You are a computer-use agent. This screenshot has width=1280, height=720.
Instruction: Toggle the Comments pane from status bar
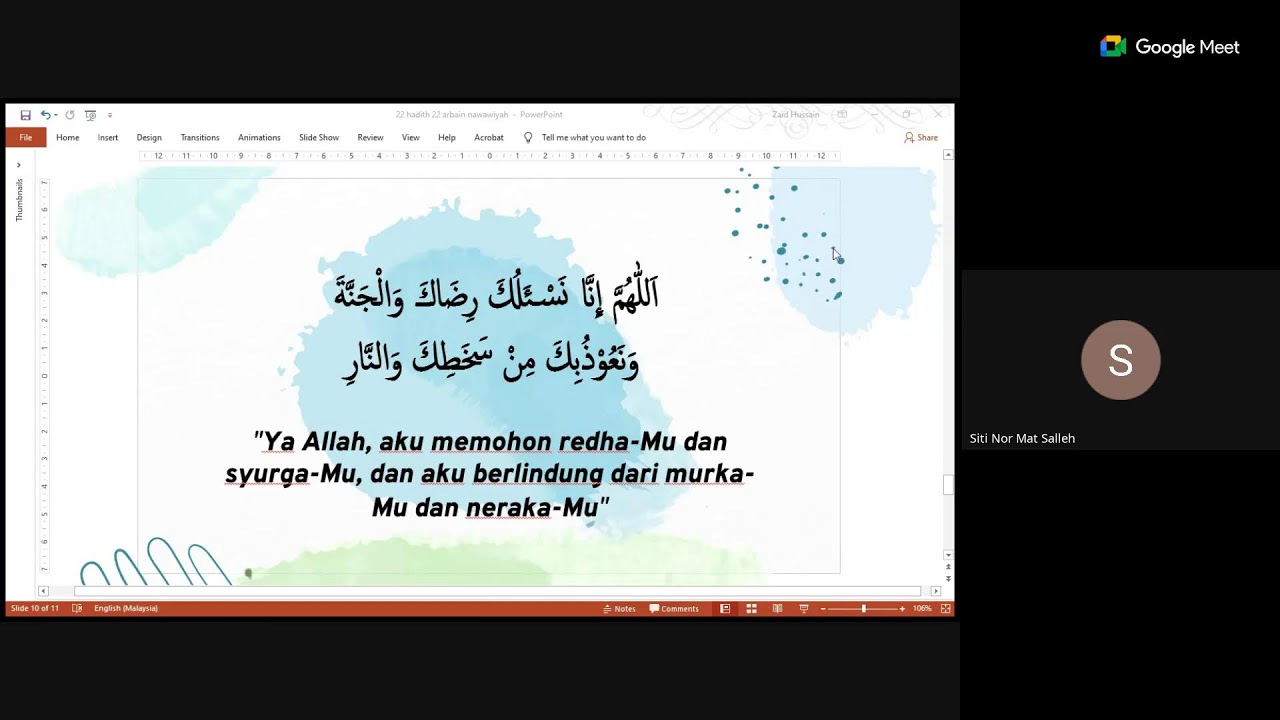[x=674, y=609]
